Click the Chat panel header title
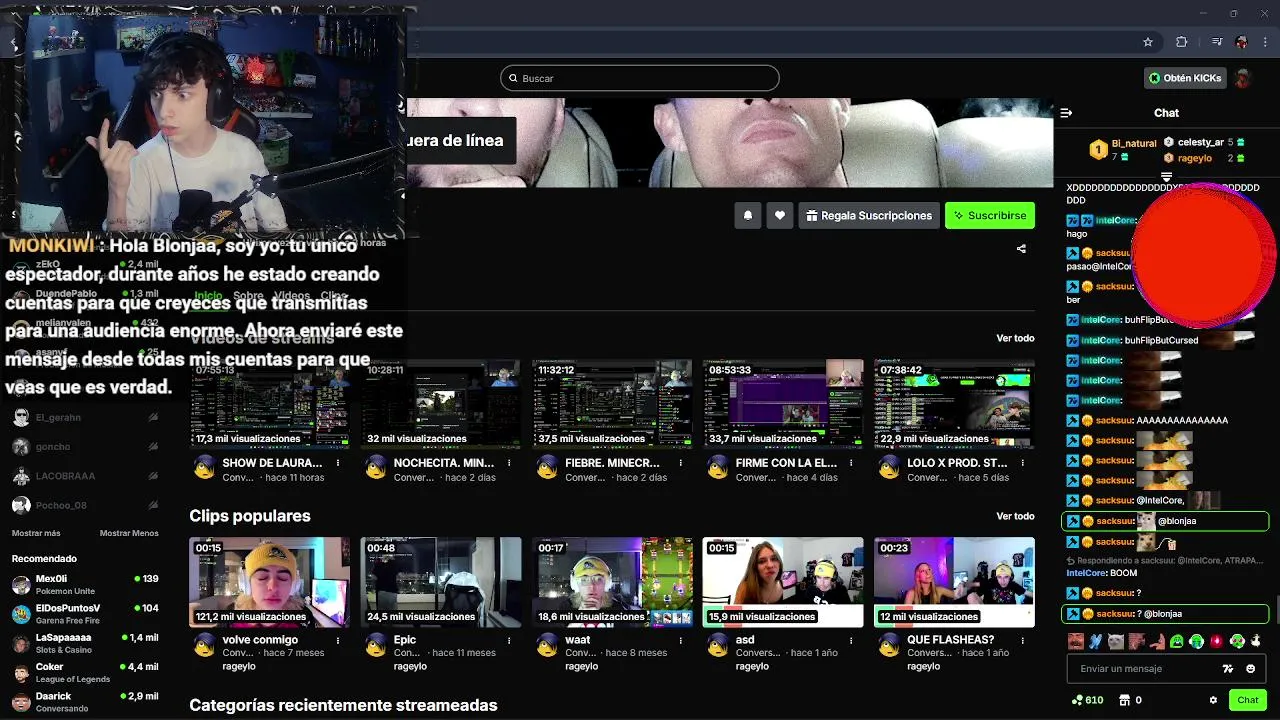Screen dimensions: 1280x720 click(1166, 113)
